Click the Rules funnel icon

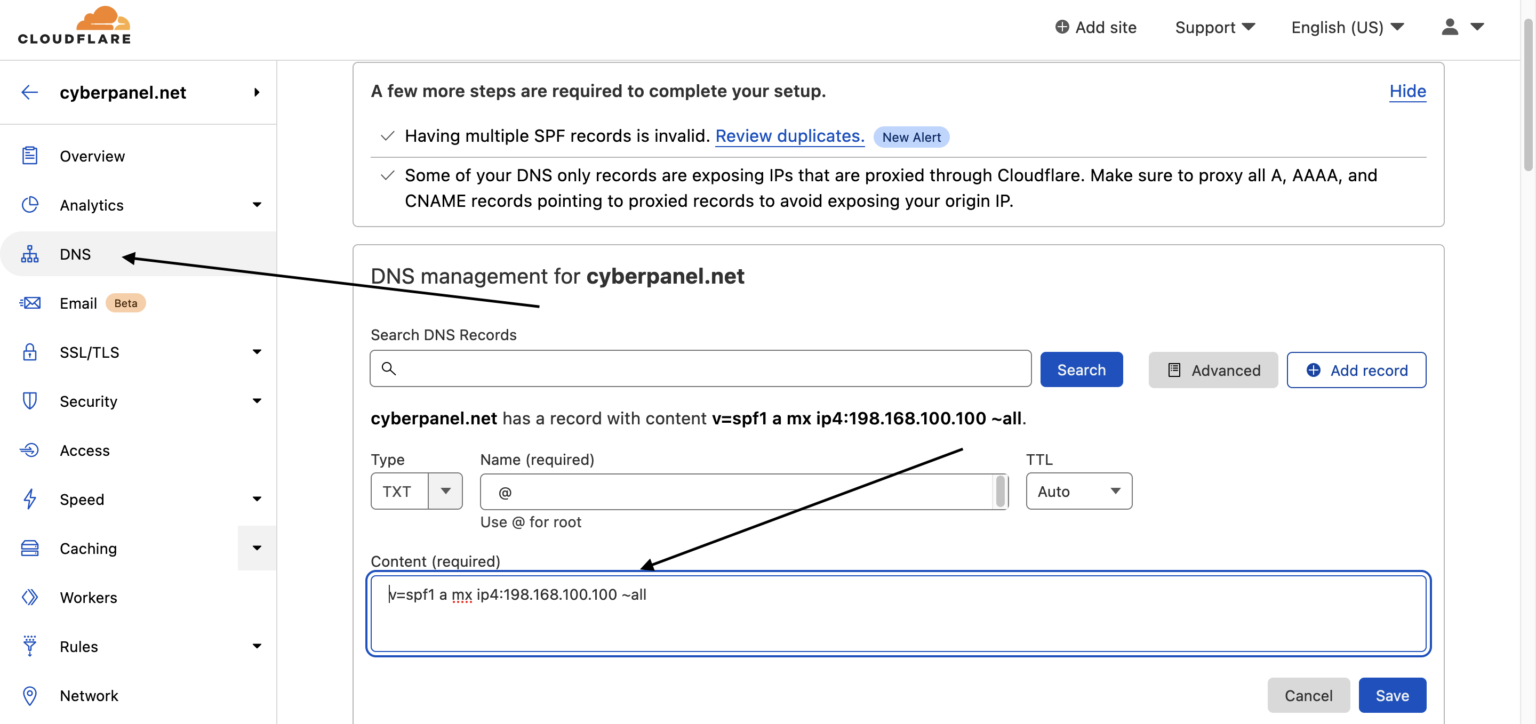30,646
